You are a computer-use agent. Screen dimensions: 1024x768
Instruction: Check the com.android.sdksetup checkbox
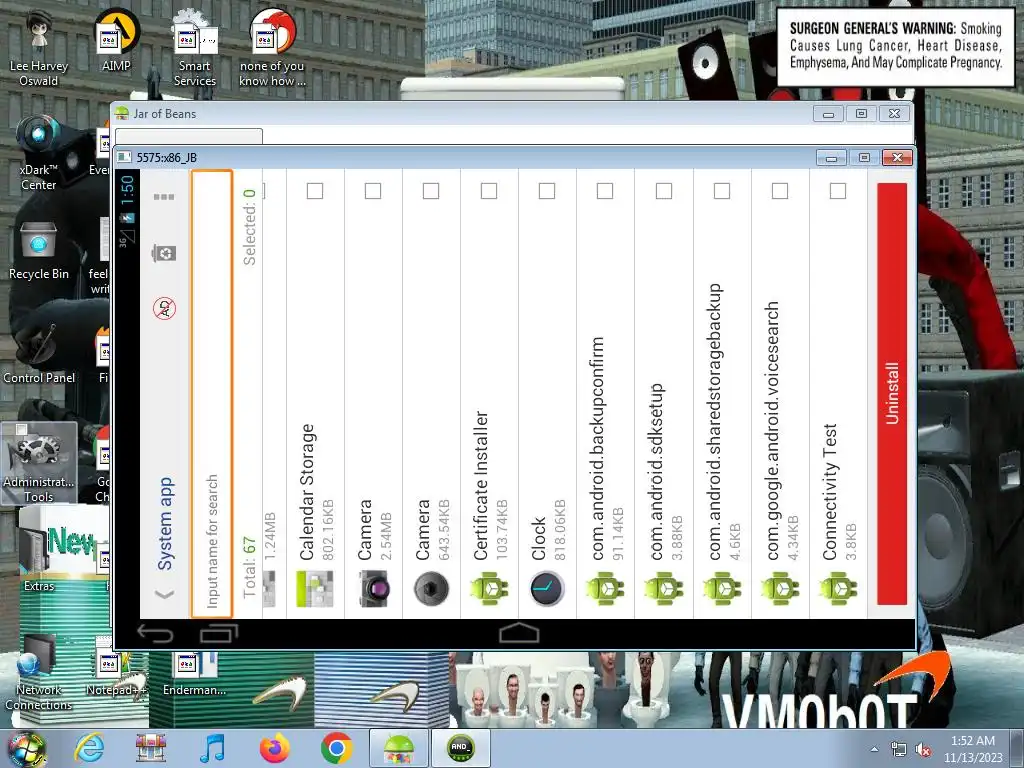tap(664, 191)
